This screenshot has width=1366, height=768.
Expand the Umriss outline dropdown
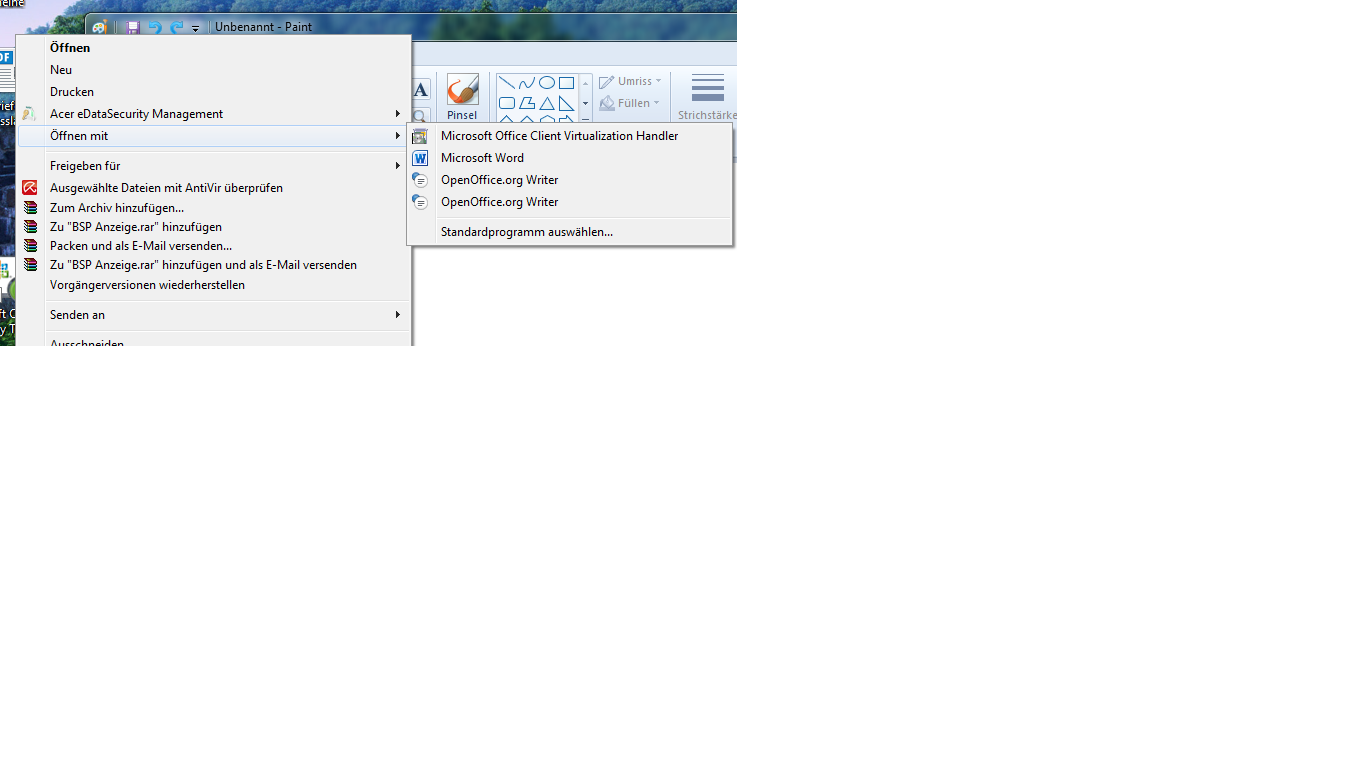point(631,82)
